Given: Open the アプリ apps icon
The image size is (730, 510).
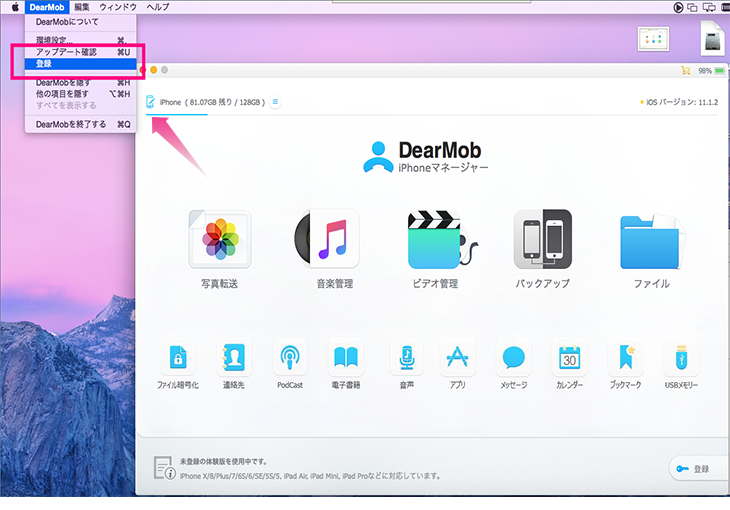Looking at the screenshot, I should [x=457, y=358].
